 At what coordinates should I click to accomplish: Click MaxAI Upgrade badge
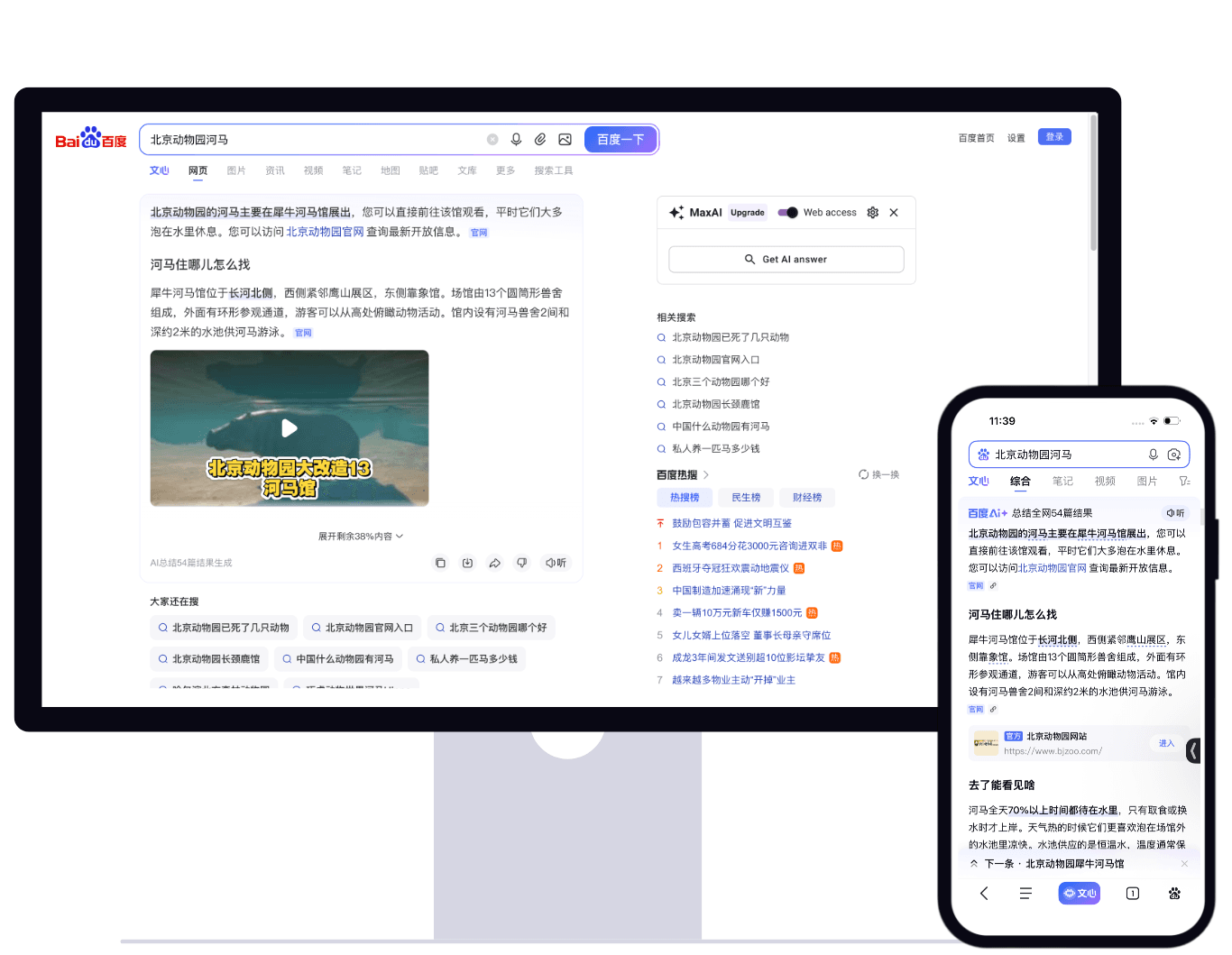[748, 213]
